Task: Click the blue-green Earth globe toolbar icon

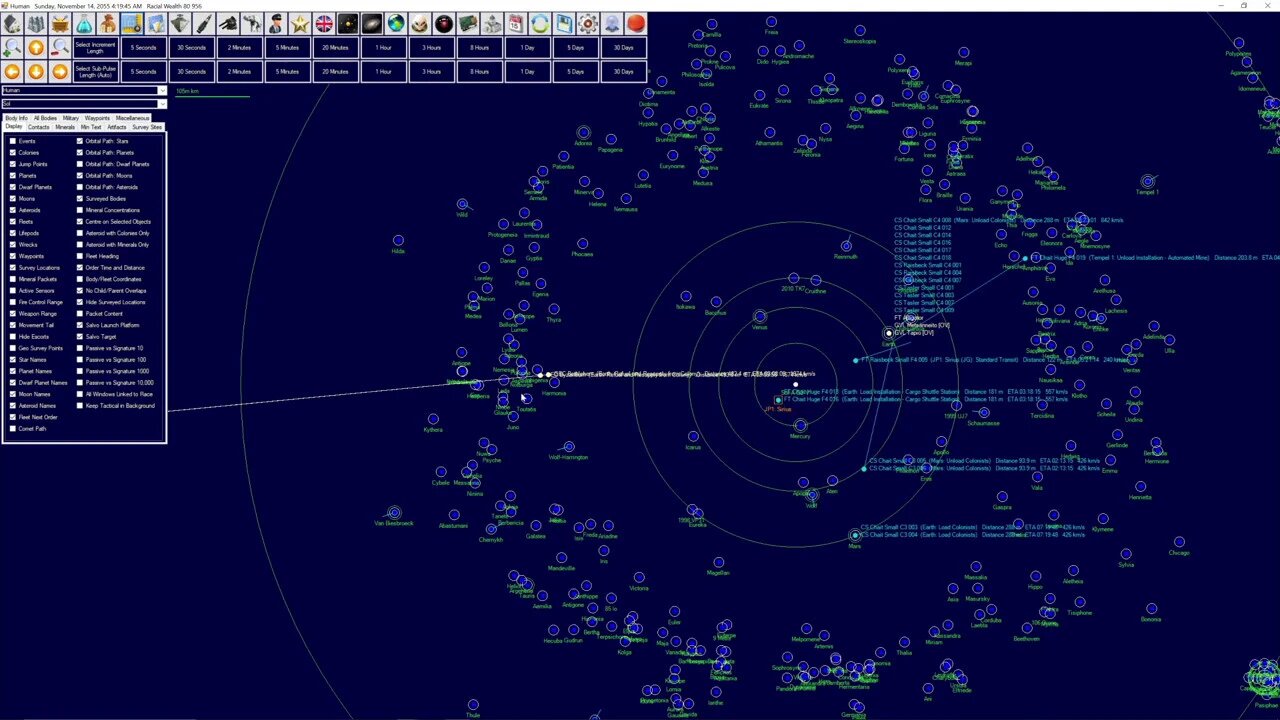Action: 396,23
